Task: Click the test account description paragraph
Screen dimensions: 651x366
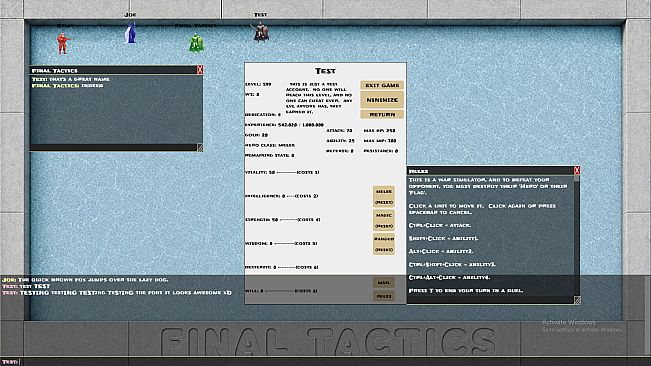Action: (x=319, y=98)
